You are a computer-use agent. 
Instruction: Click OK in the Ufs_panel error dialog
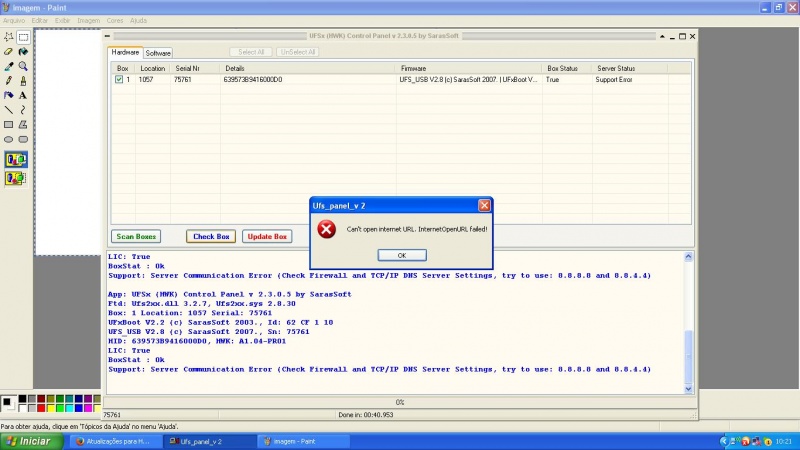[x=402, y=255]
